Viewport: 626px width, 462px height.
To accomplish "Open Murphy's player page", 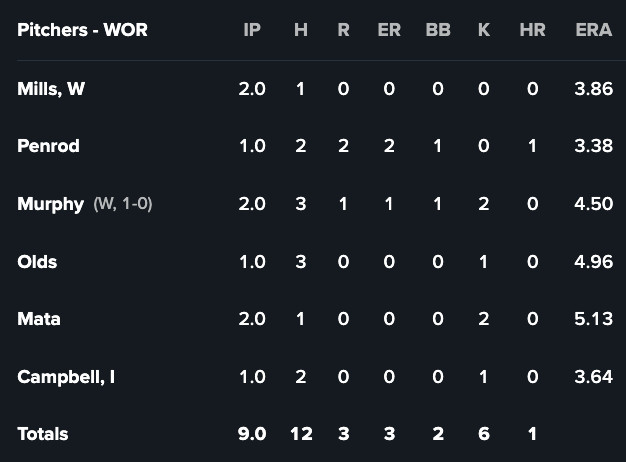I will (x=50, y=204).
